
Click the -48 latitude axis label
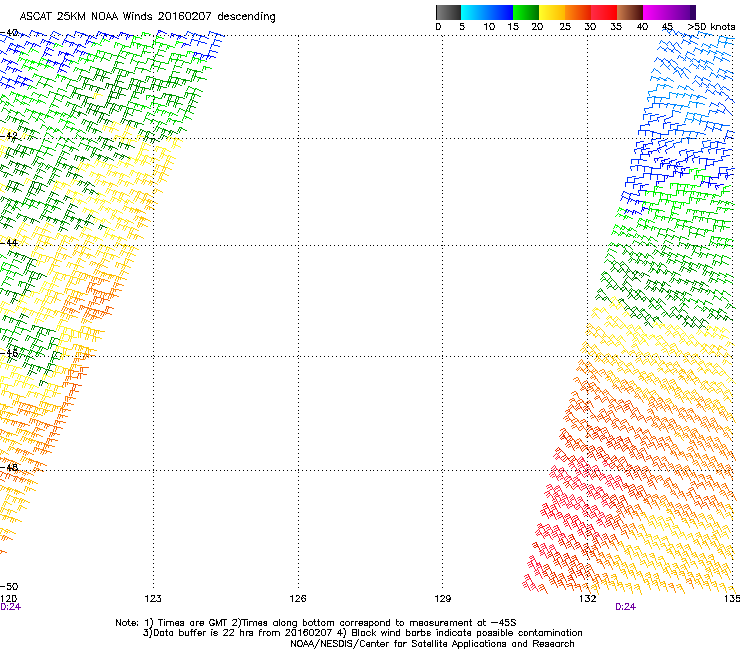(x=11, y=467)
